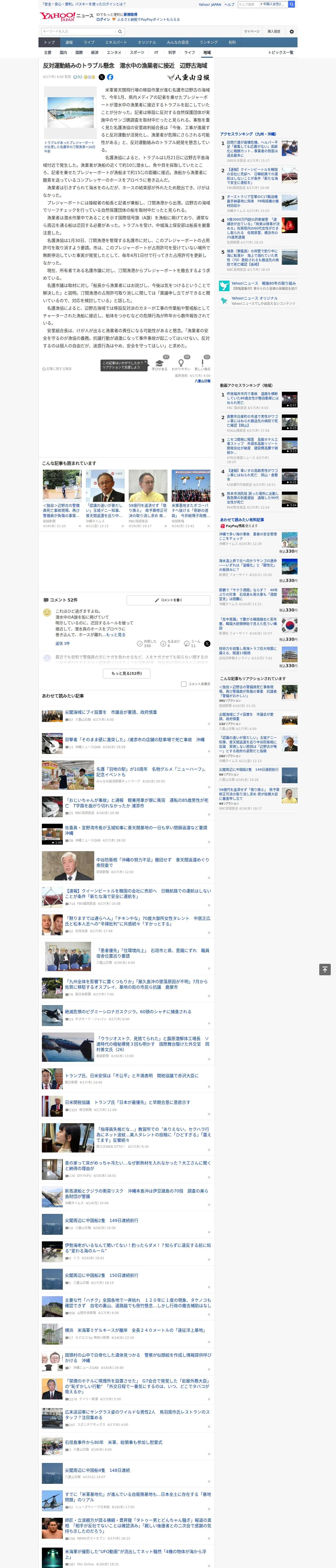Open the 絶滅危惧のピグミーシロナガスクジラ article
This screenshot has width=336, height=1568.
[128, 1012]
